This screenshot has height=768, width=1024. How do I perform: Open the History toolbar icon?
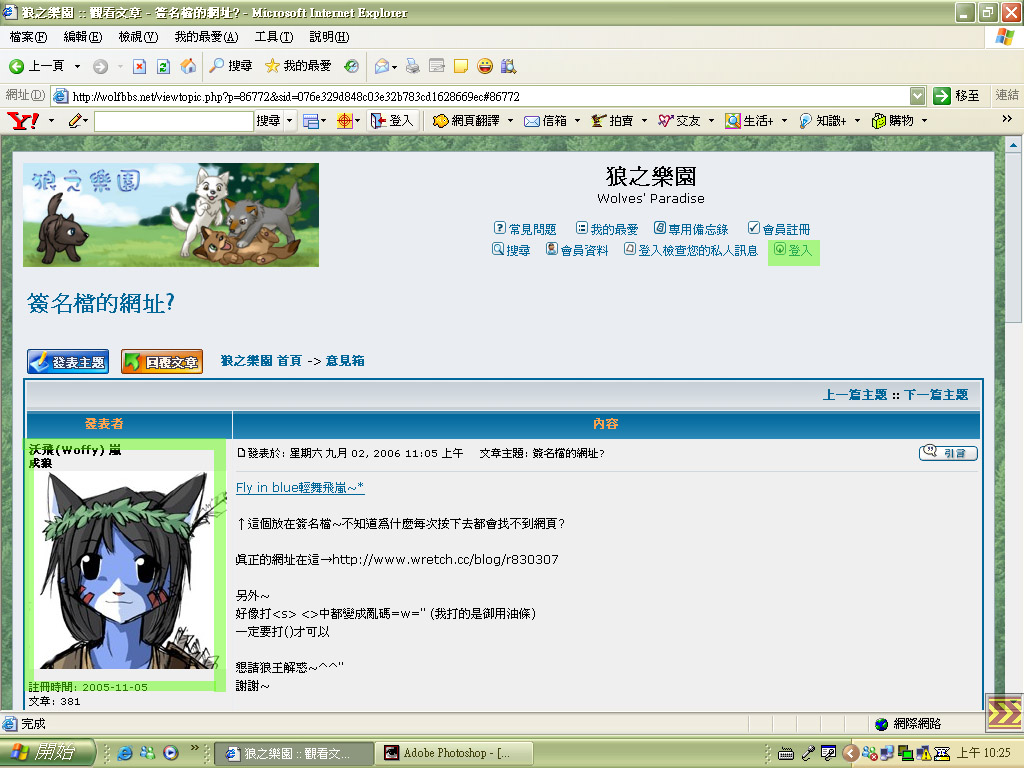(x=352, y=66)
